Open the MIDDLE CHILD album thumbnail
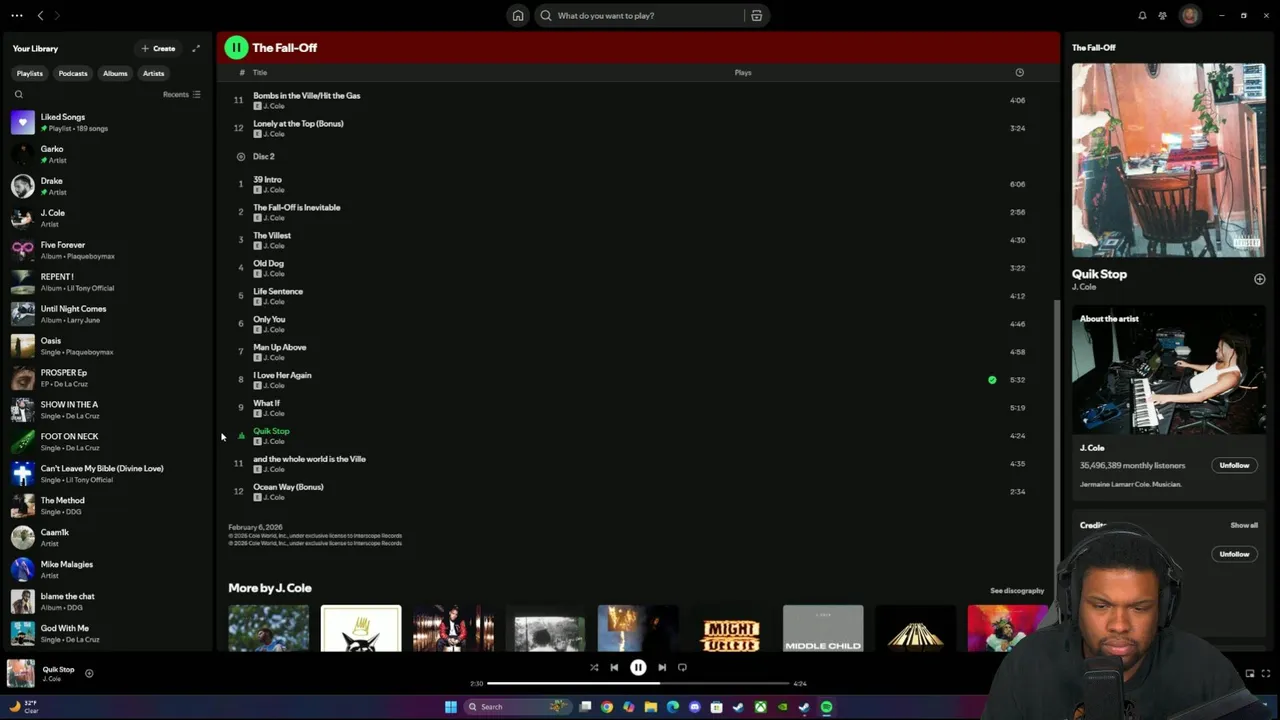 (823, 629)
